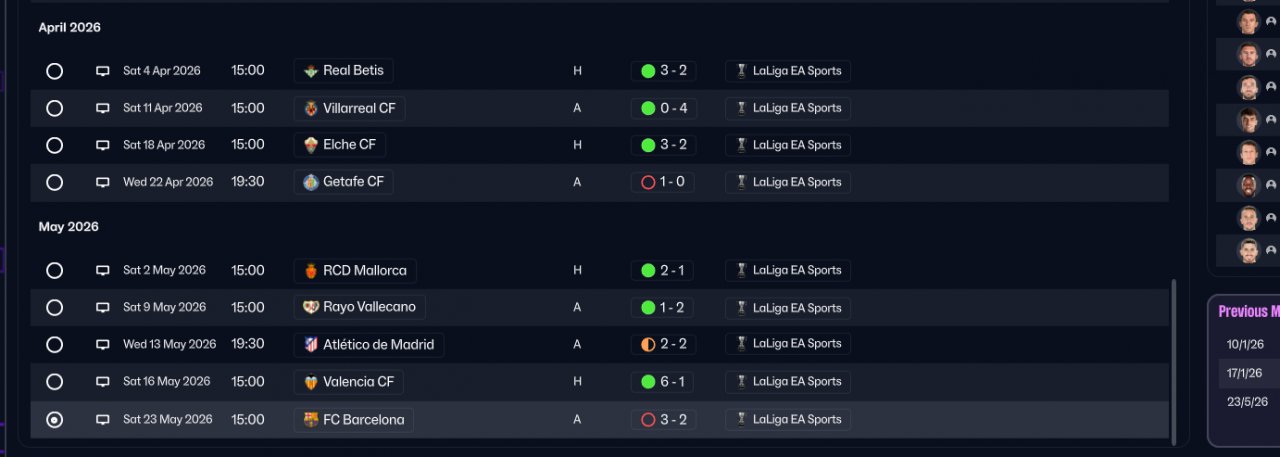Click the TV broadcast icon for Real Betis match
Image resolution: width=1280 pixels, height=457 pixels.
pos(102,71)
